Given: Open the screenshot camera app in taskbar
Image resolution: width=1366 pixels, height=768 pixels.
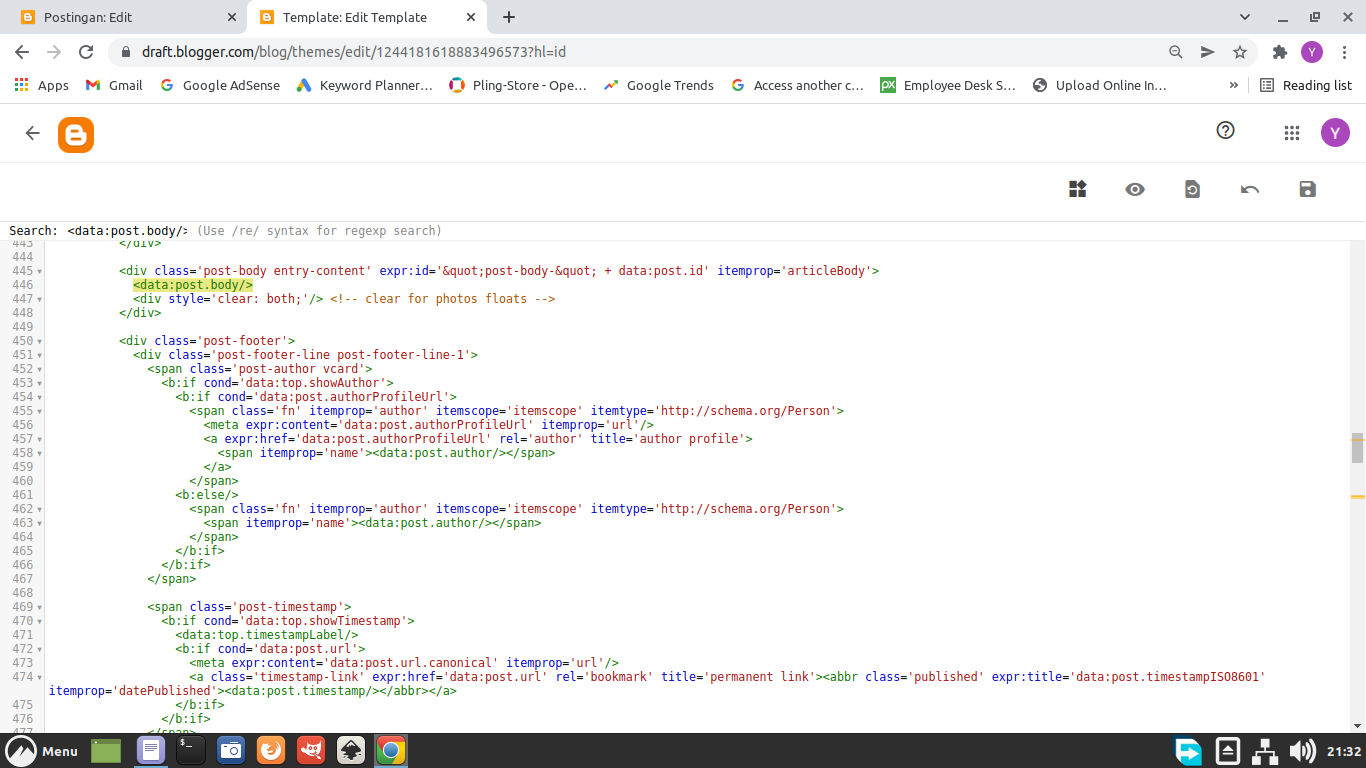Looking at the screenshot, I should pos(231,751).
